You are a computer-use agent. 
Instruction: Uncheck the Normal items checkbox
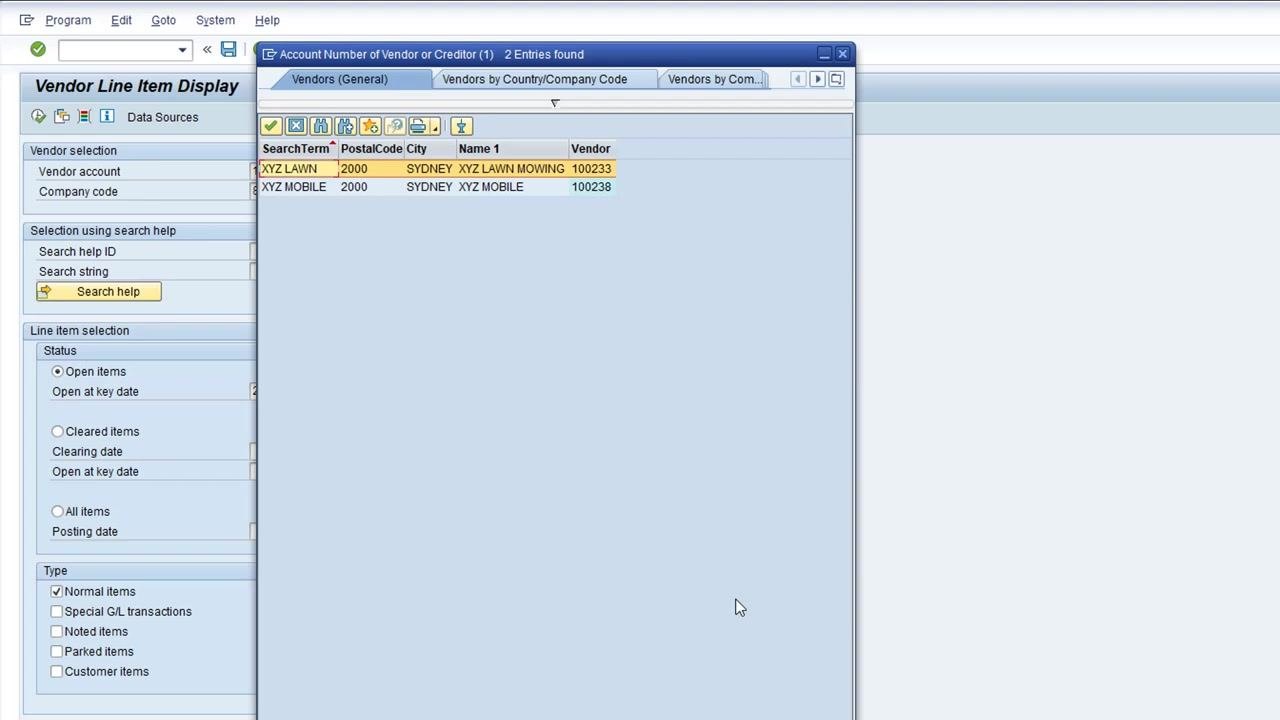[x=57, y=591]
